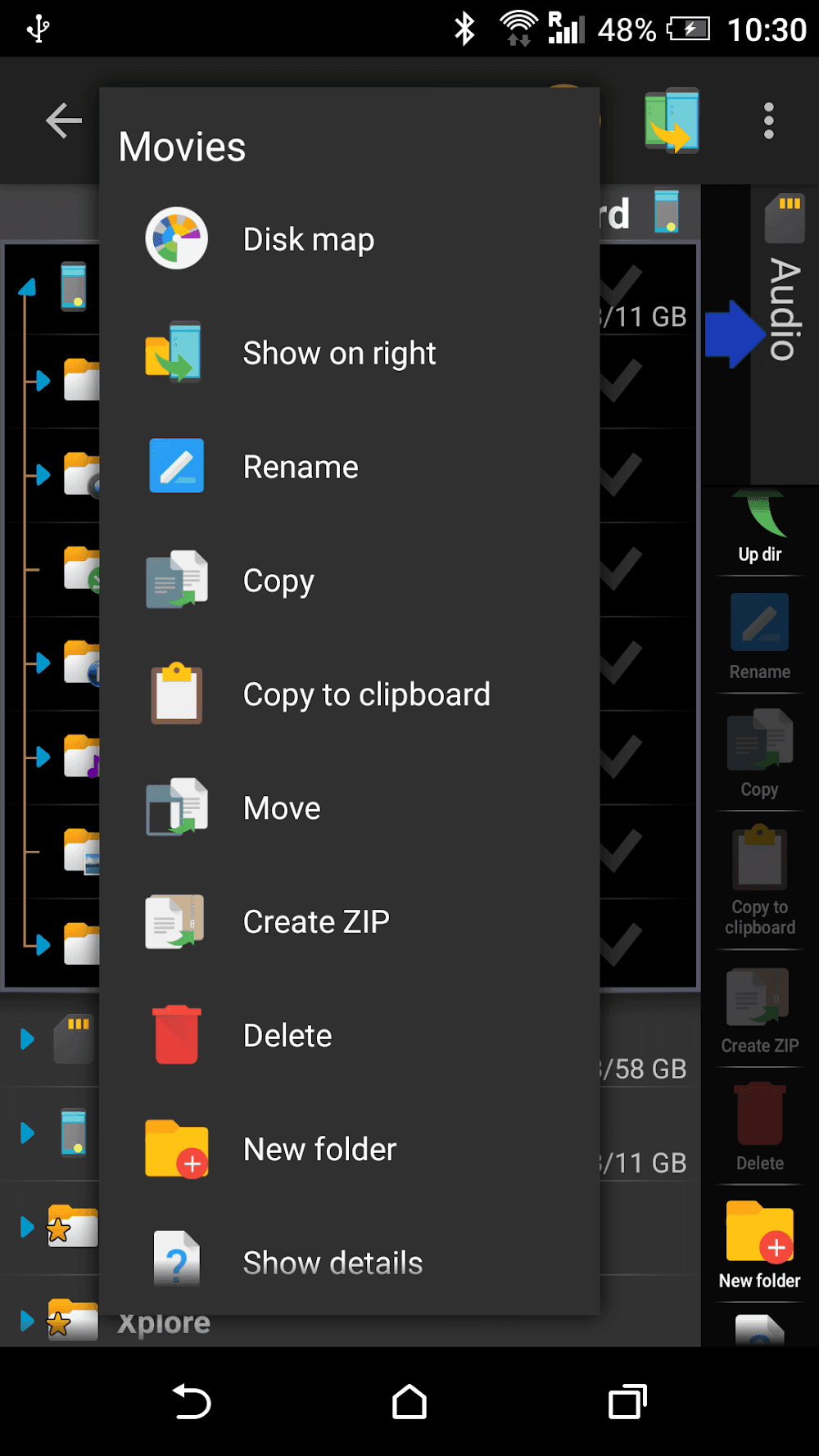The height and width of the screenshot is (1456, 819).
Task: Tap the Copy to clipboard icon in menu
Action: 176,694
